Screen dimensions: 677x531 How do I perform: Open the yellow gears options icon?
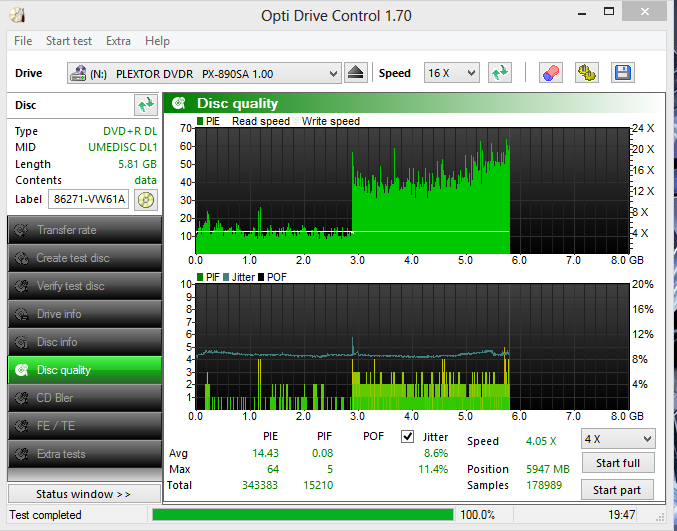coord(587,73)
